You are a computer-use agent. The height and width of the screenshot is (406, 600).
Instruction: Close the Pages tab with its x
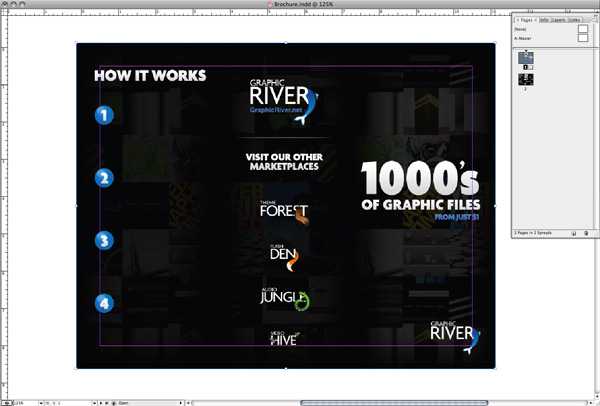(535, 20)
